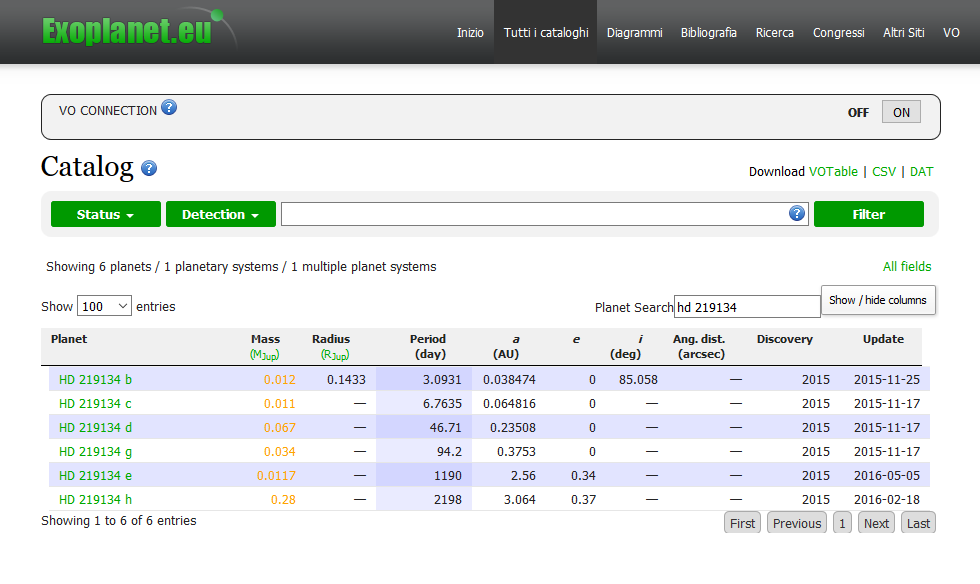Open HD 219134 c planet page
The height and width of the screenshot is (584, 980).
tap(95, 403)
